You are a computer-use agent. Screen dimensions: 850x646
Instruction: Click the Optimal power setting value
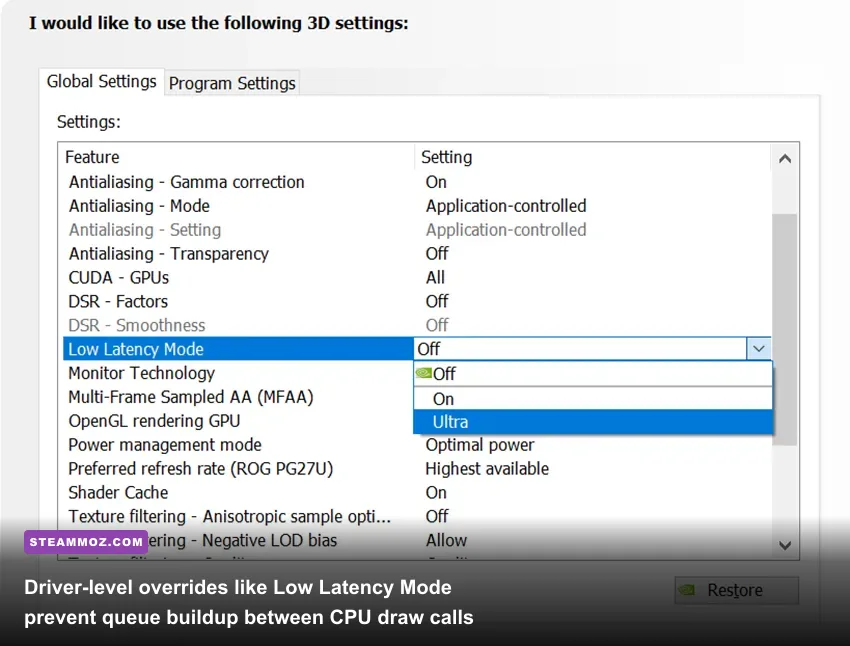pyautogui.click(x=480, y=445)
